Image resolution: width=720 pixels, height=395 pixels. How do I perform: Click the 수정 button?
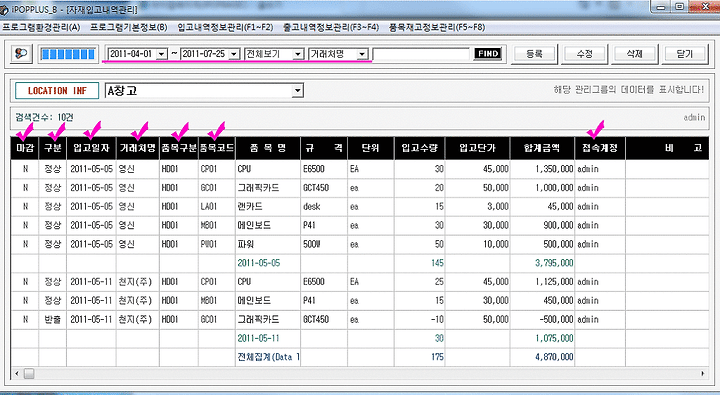(585, 54)
